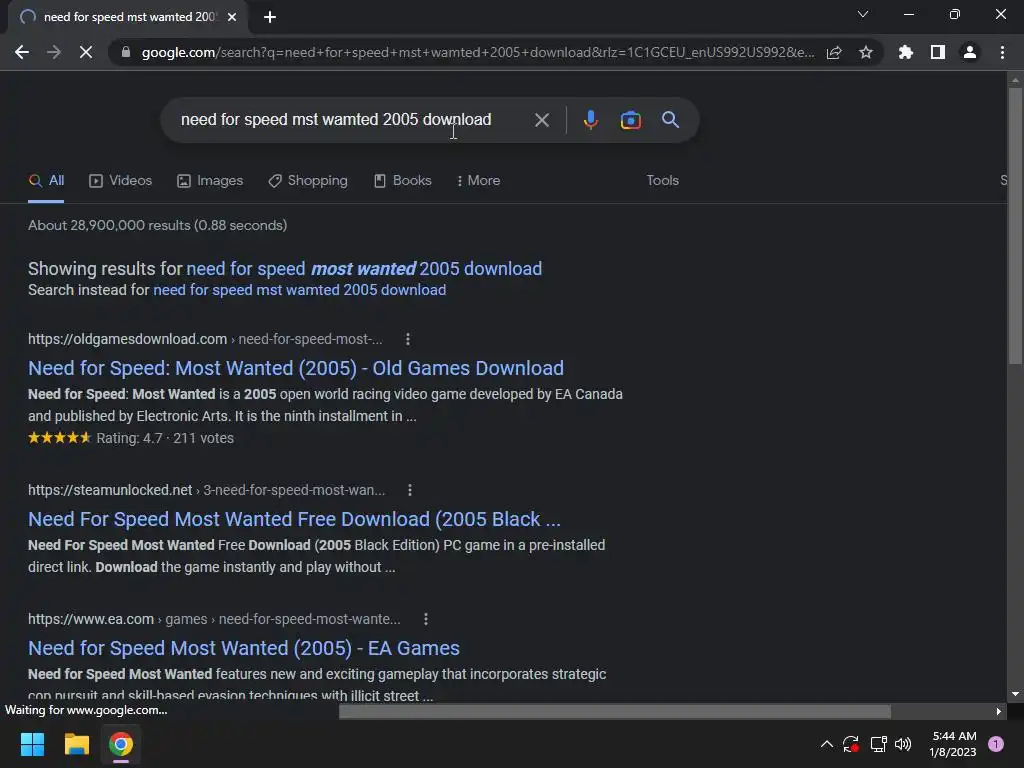Click the scroll-down arrow of vertical scrollbar
The height and width of the screenshot is (768, 1024).
click(x=1015, y=694)
